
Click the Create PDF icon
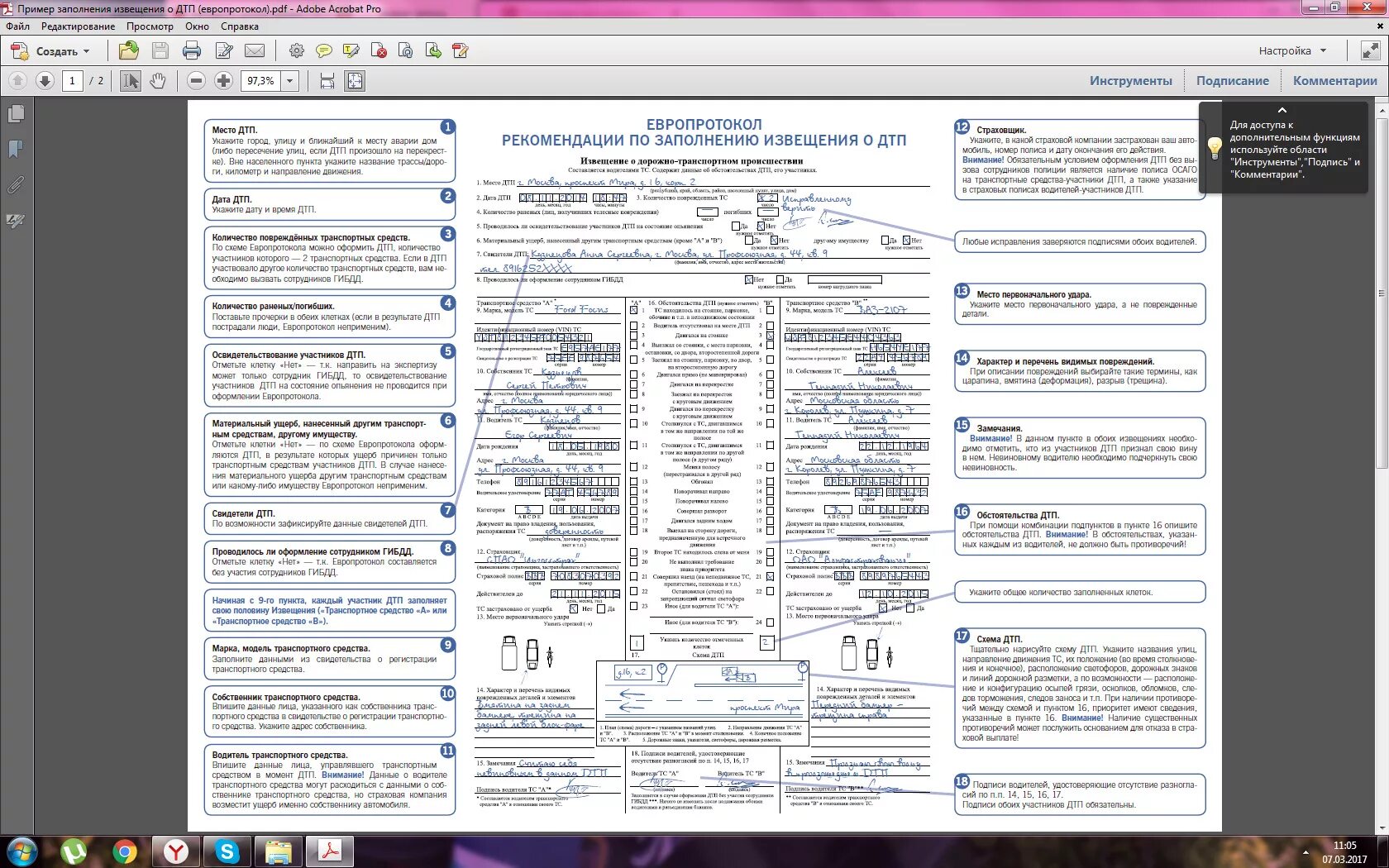(19, 51)
